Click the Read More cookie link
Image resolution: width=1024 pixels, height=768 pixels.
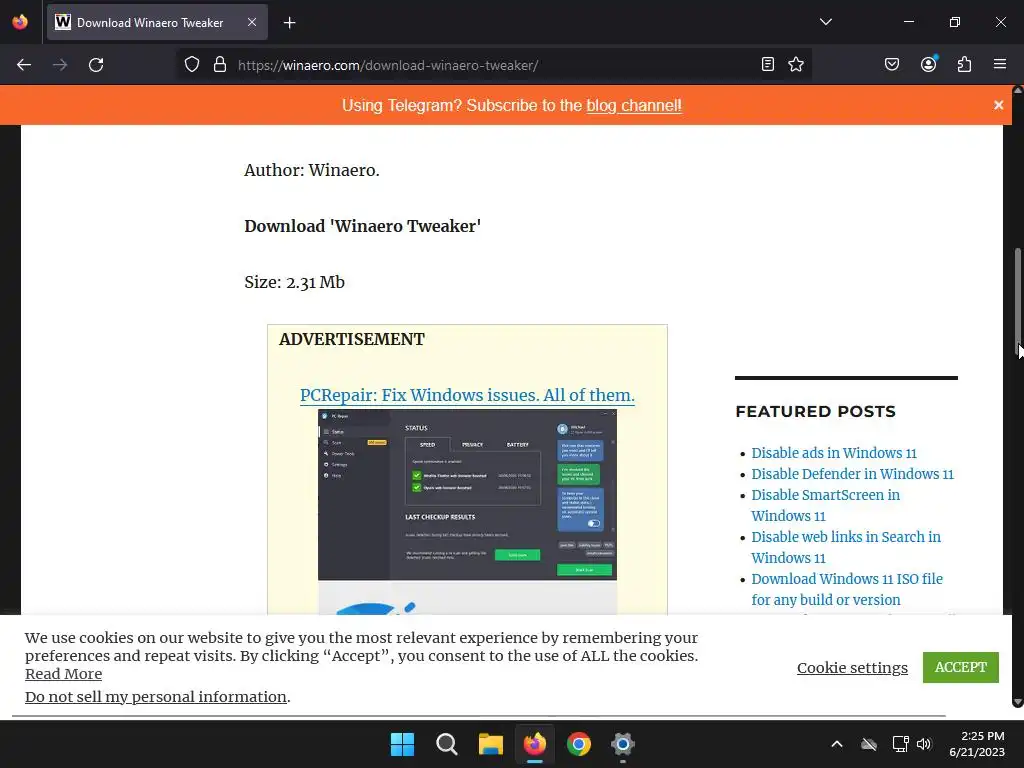[63, 674]
